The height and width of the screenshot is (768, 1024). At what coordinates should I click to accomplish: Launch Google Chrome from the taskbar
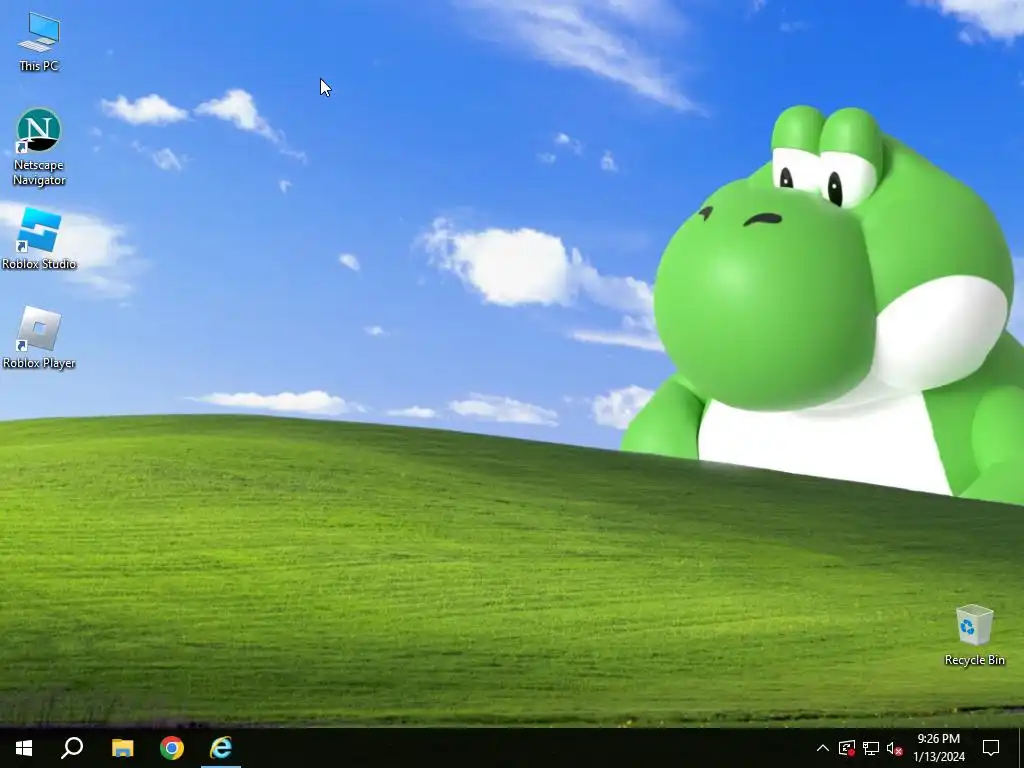tap(172, 748)
